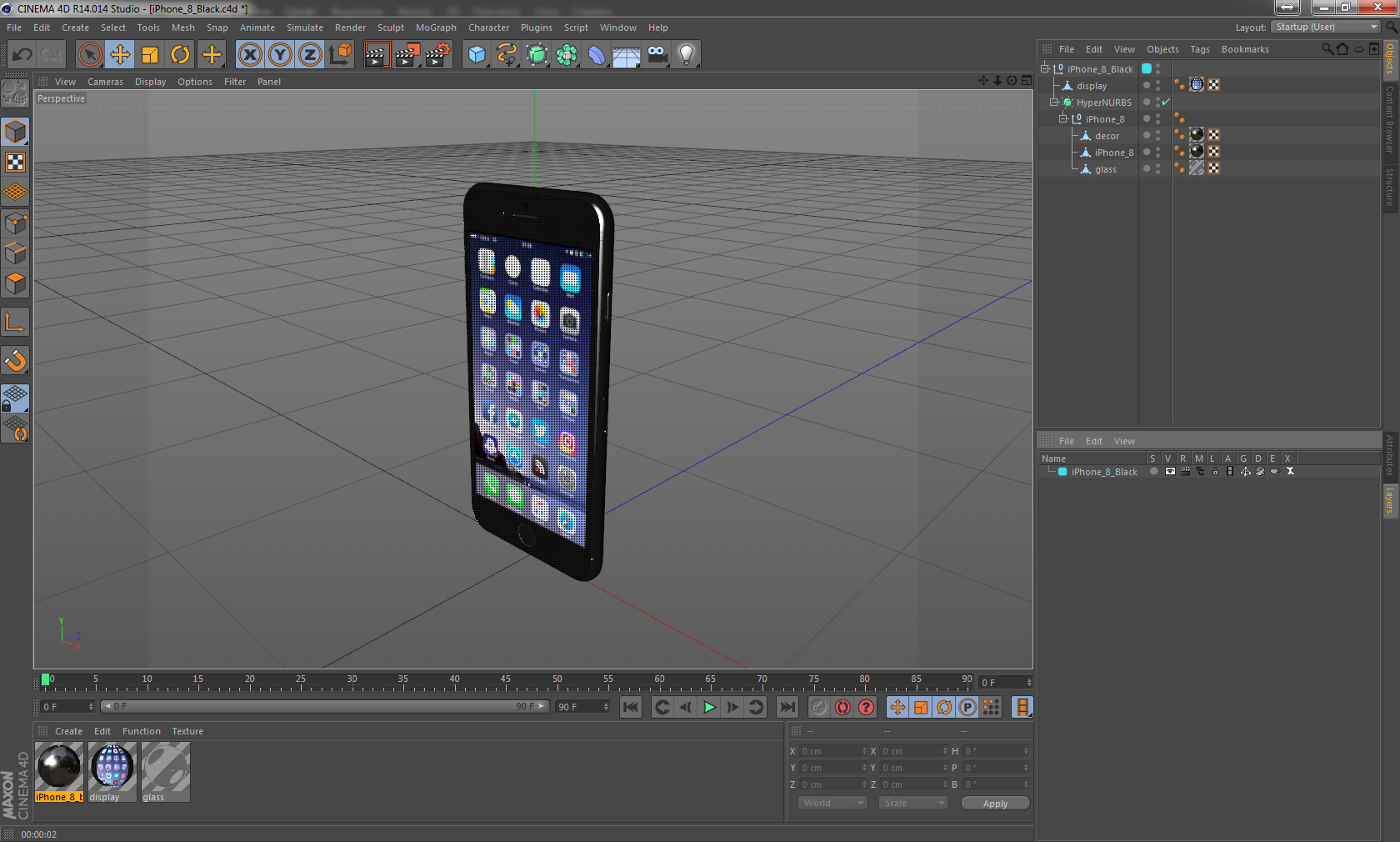Select the glass object in tree
This screenshot has width=1400, height=842.
1105,169
